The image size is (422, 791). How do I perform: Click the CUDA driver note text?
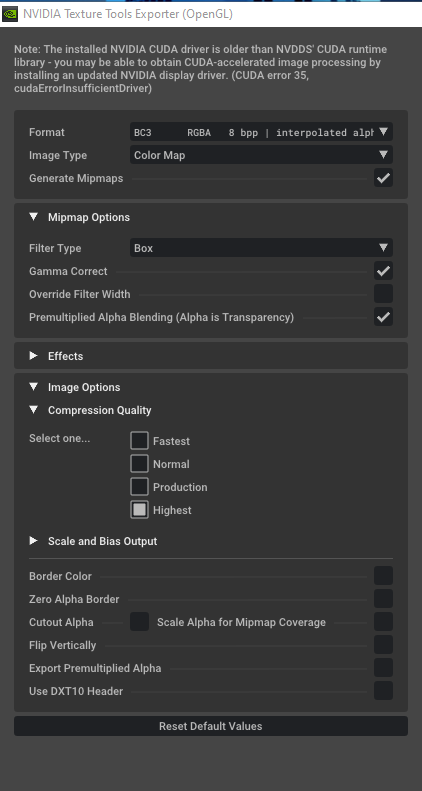point(201,69)
